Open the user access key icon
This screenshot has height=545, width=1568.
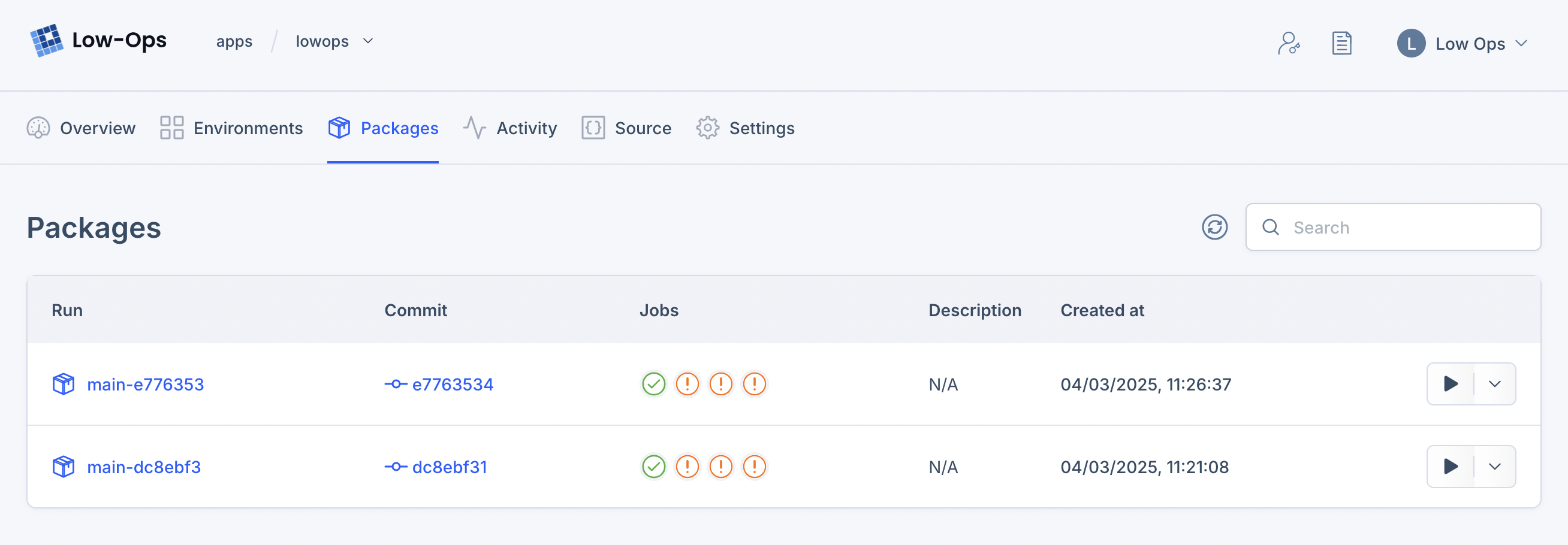pos(1289,43)
